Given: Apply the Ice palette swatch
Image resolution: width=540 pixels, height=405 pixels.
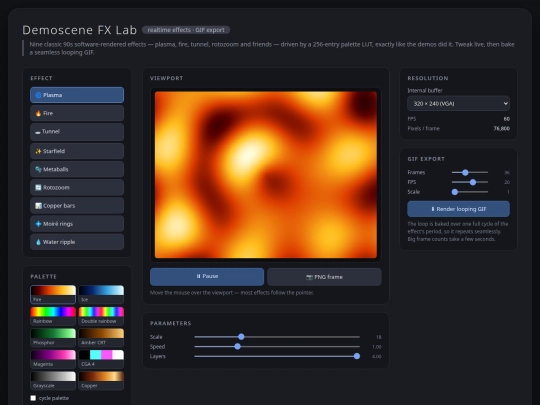Looking at the screenshot, I should 101,294.
